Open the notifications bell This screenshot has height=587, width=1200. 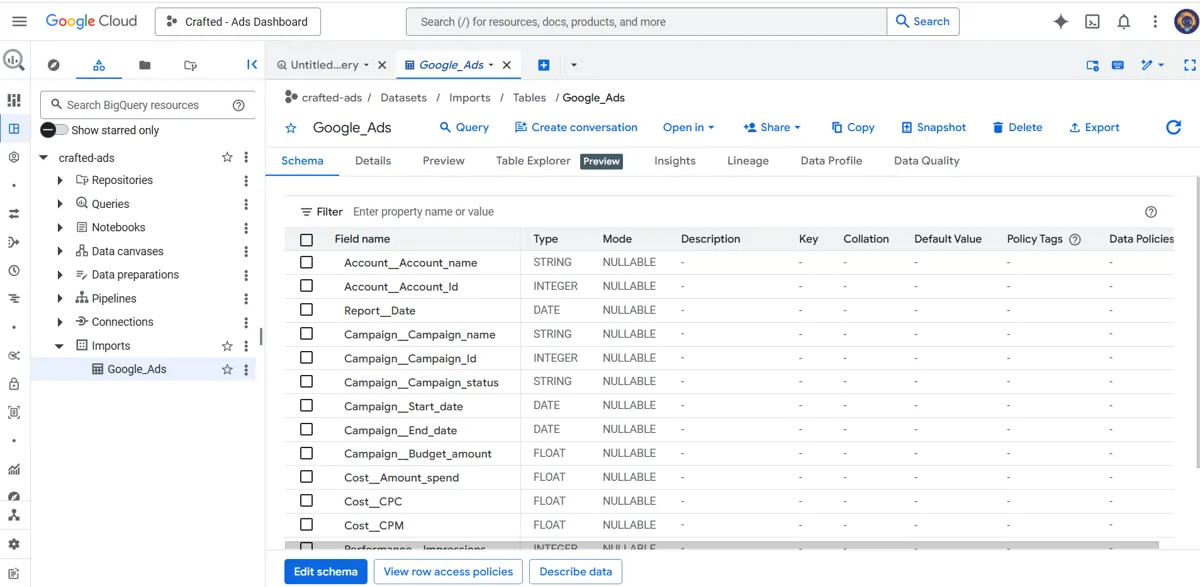point(1123,20)
